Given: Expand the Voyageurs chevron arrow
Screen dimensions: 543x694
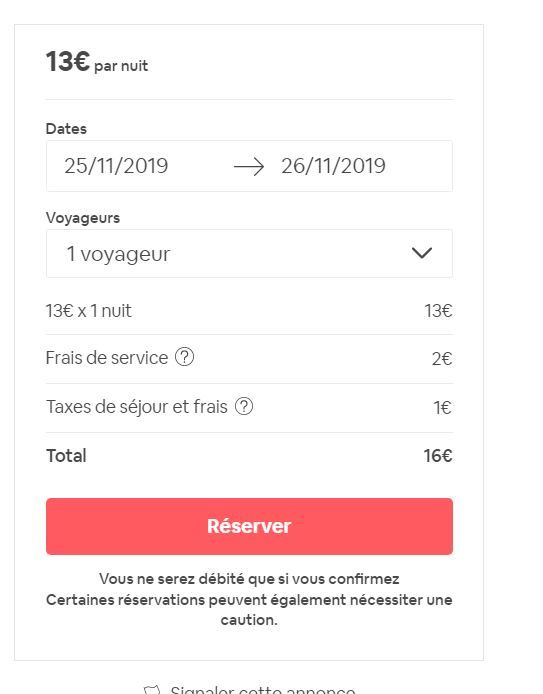Looking at the screenshot, I should pyautogui.click(x=422, y=253).
